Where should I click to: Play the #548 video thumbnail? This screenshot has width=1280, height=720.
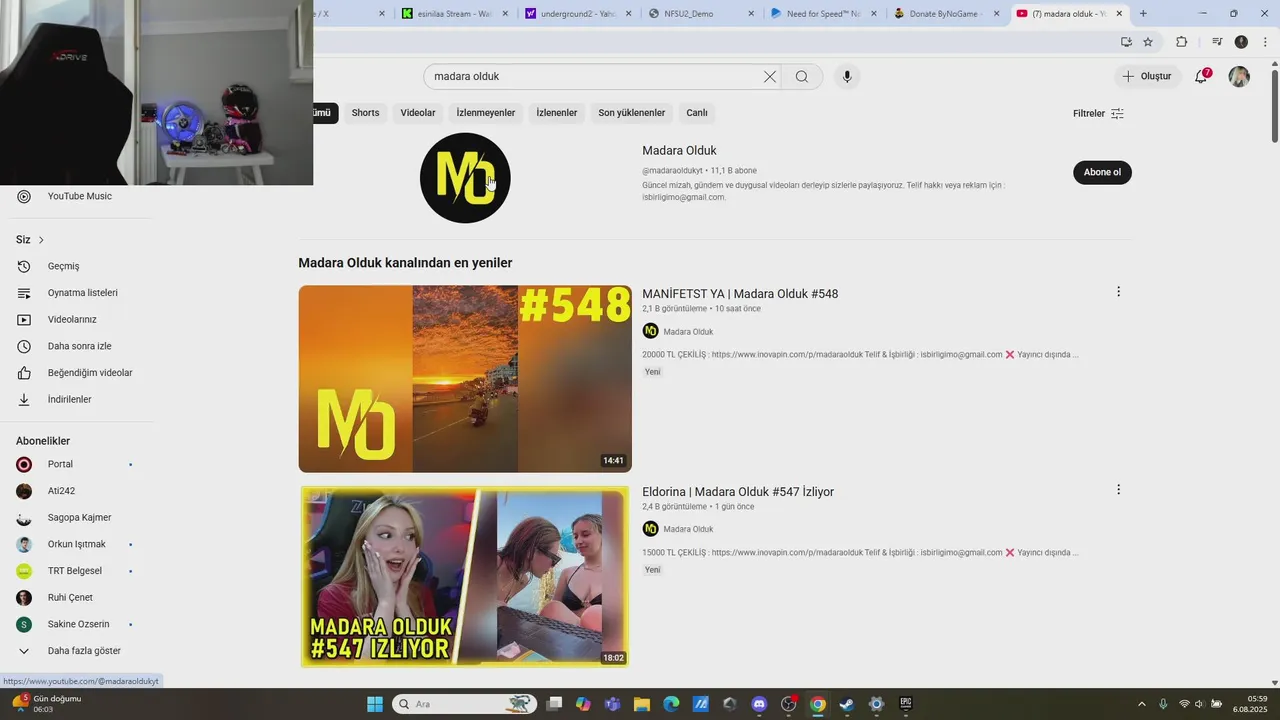(x=465, y=379)
